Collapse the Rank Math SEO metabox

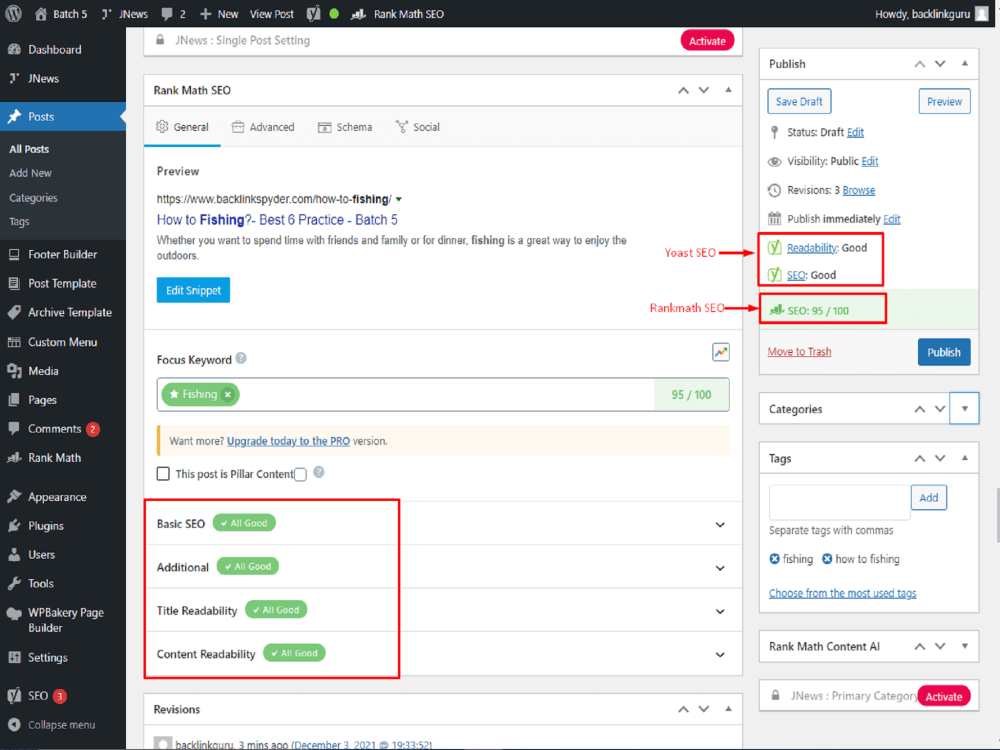pyautogui.click(x=728, y=90)
